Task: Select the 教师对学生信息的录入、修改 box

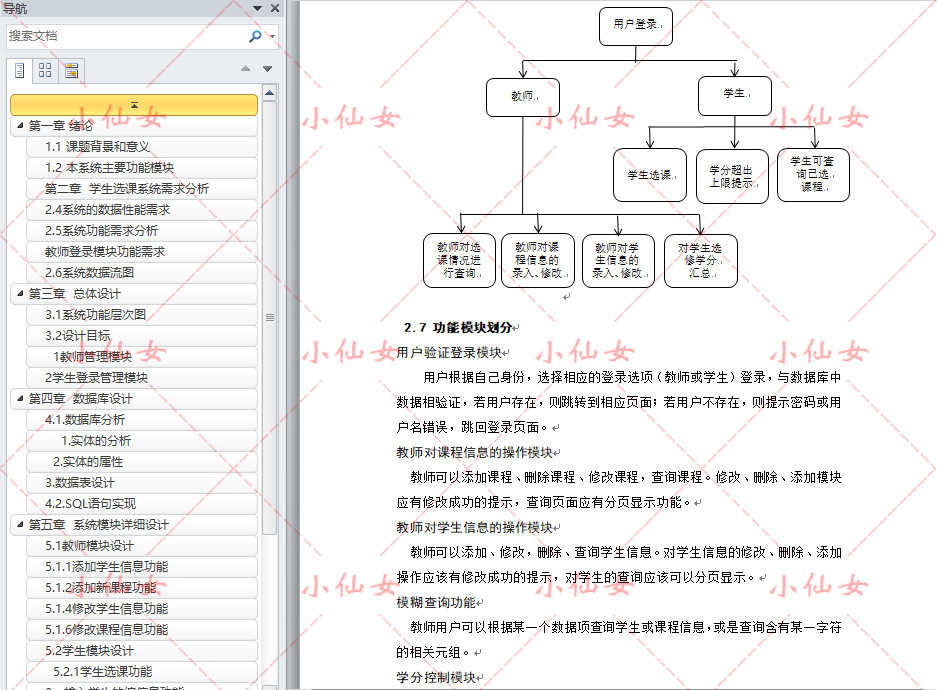Action: 618,261
